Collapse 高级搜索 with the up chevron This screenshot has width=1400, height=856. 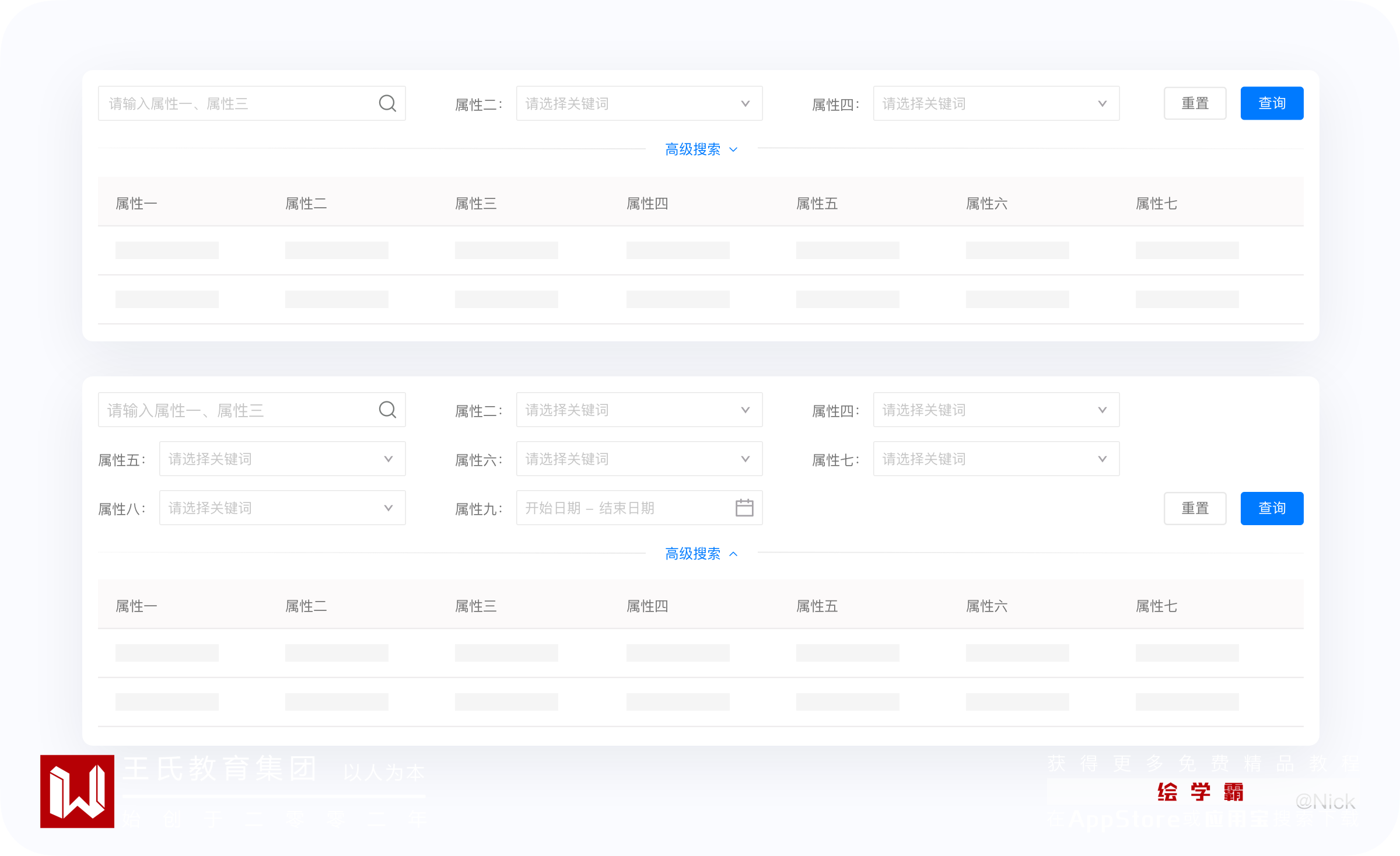[733, 554]
